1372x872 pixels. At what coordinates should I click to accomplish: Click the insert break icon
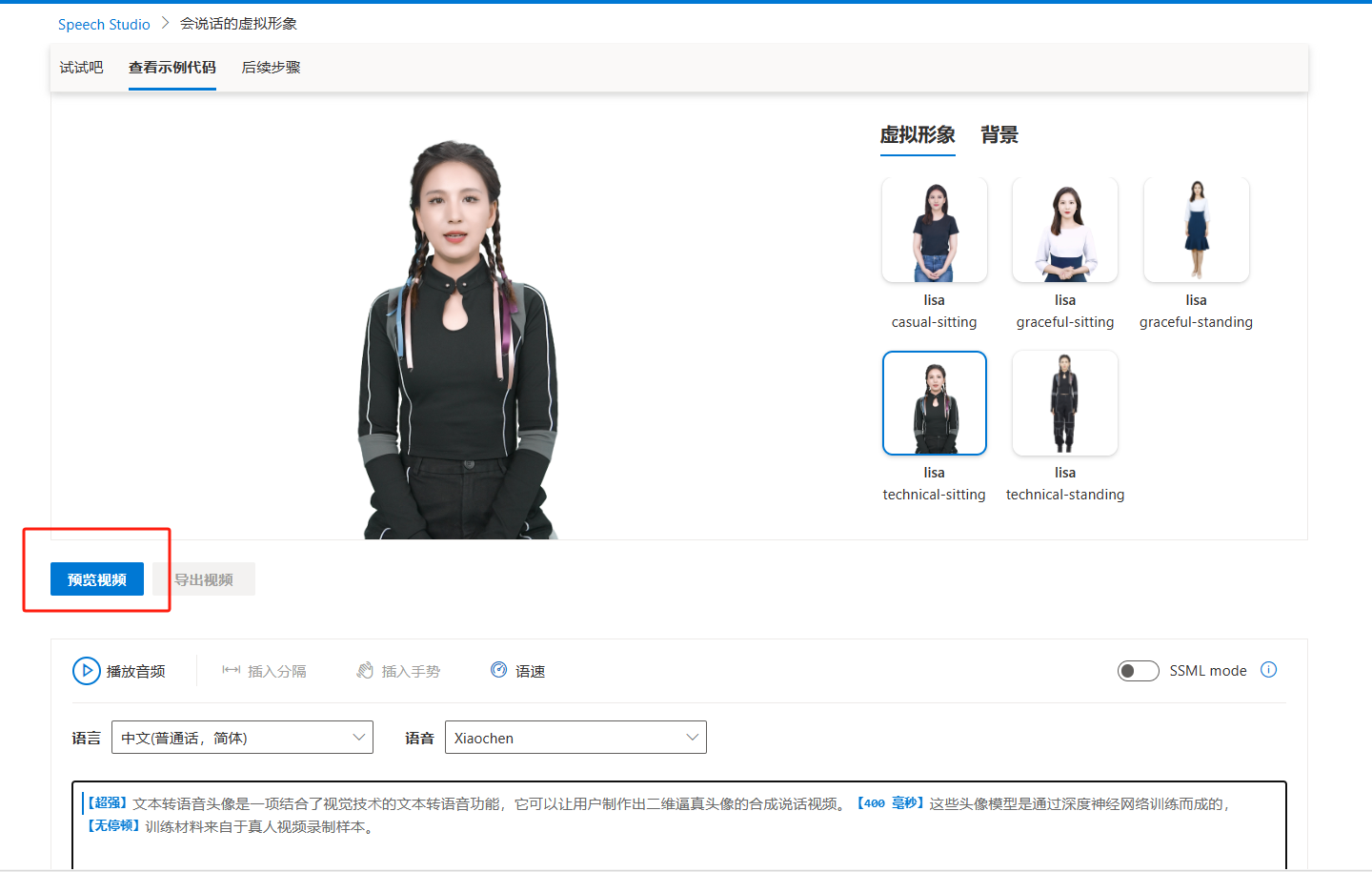pyautogui.click(x=232, y=670)
